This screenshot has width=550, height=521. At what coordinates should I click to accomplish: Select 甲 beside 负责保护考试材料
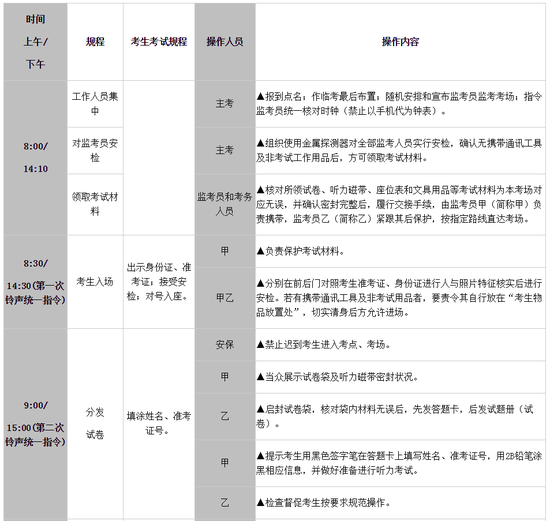pos(225,251)
